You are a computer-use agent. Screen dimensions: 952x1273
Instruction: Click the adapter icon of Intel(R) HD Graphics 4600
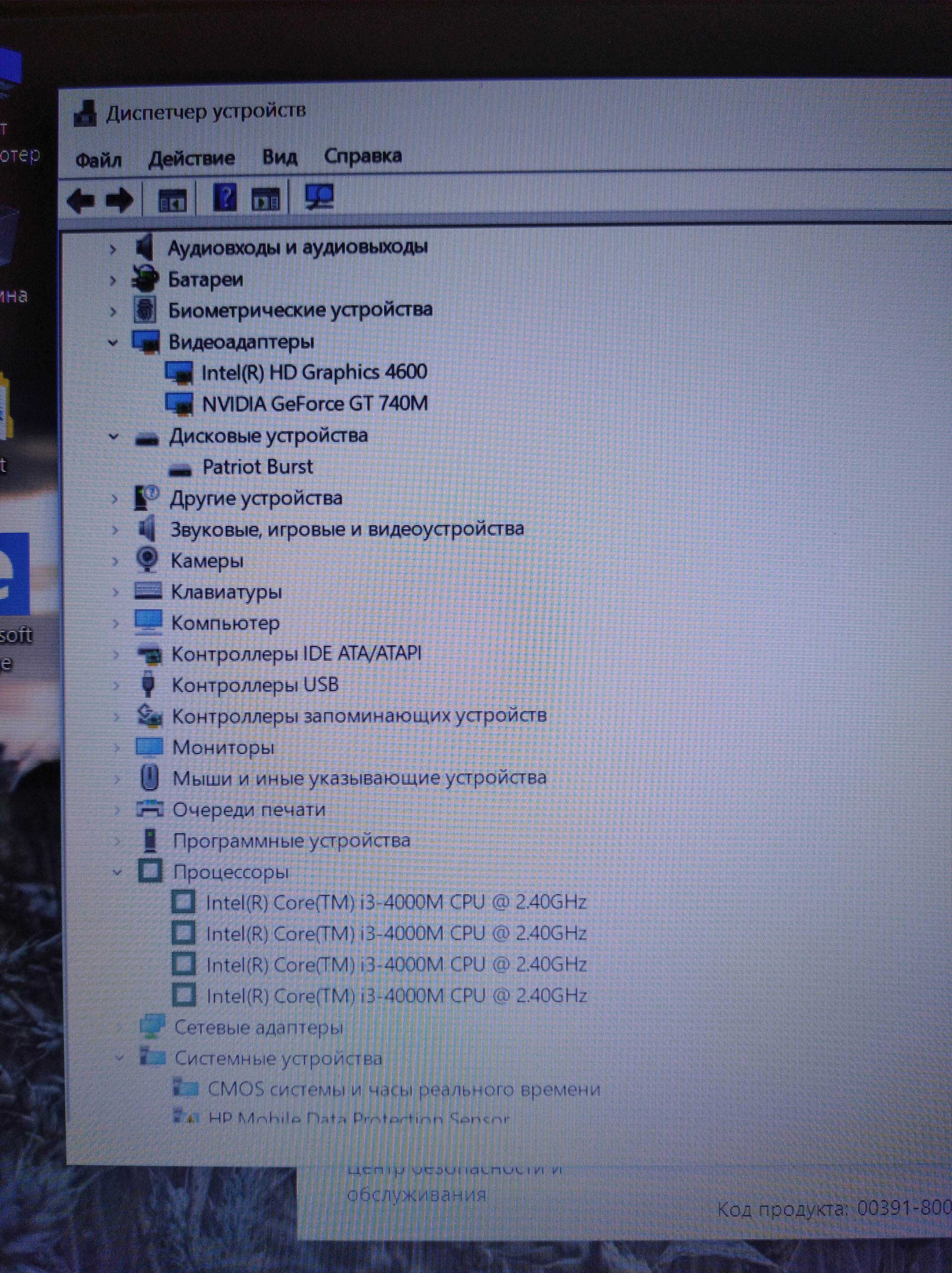click(179, 372)
